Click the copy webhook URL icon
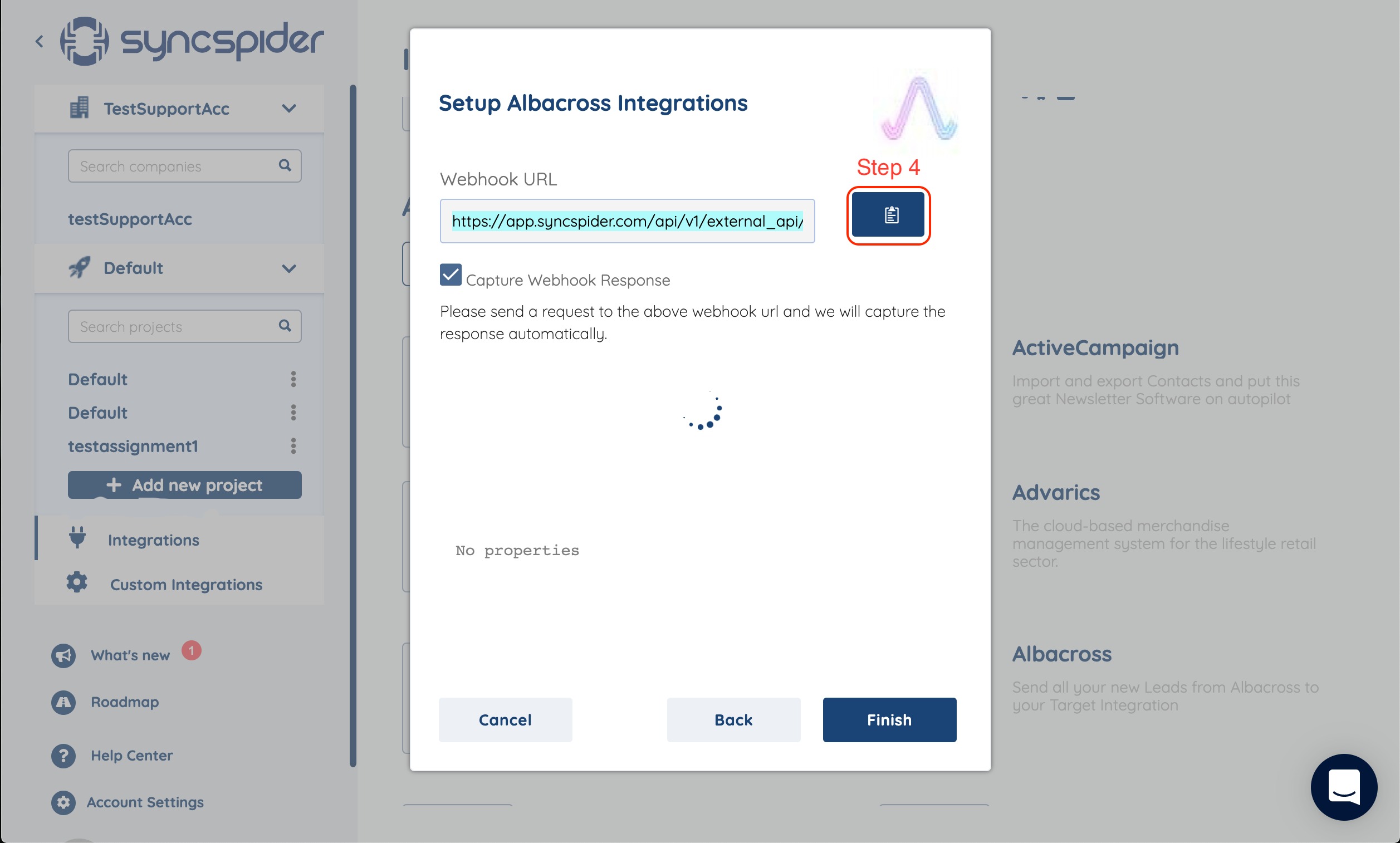This screenshot has height=843, width=1400. [890, 214]
